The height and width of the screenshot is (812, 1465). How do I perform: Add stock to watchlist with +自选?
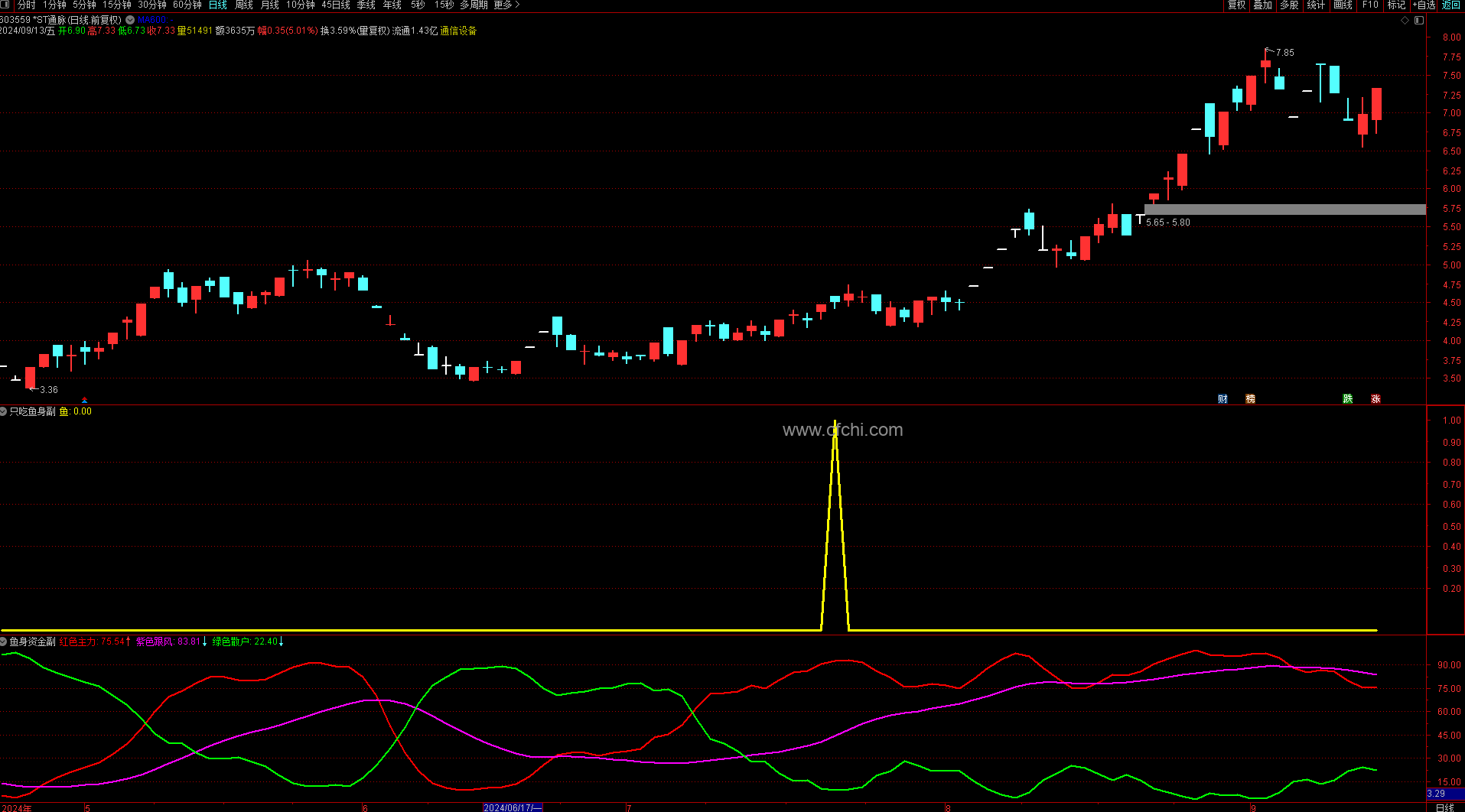[x=1424, y=5]
